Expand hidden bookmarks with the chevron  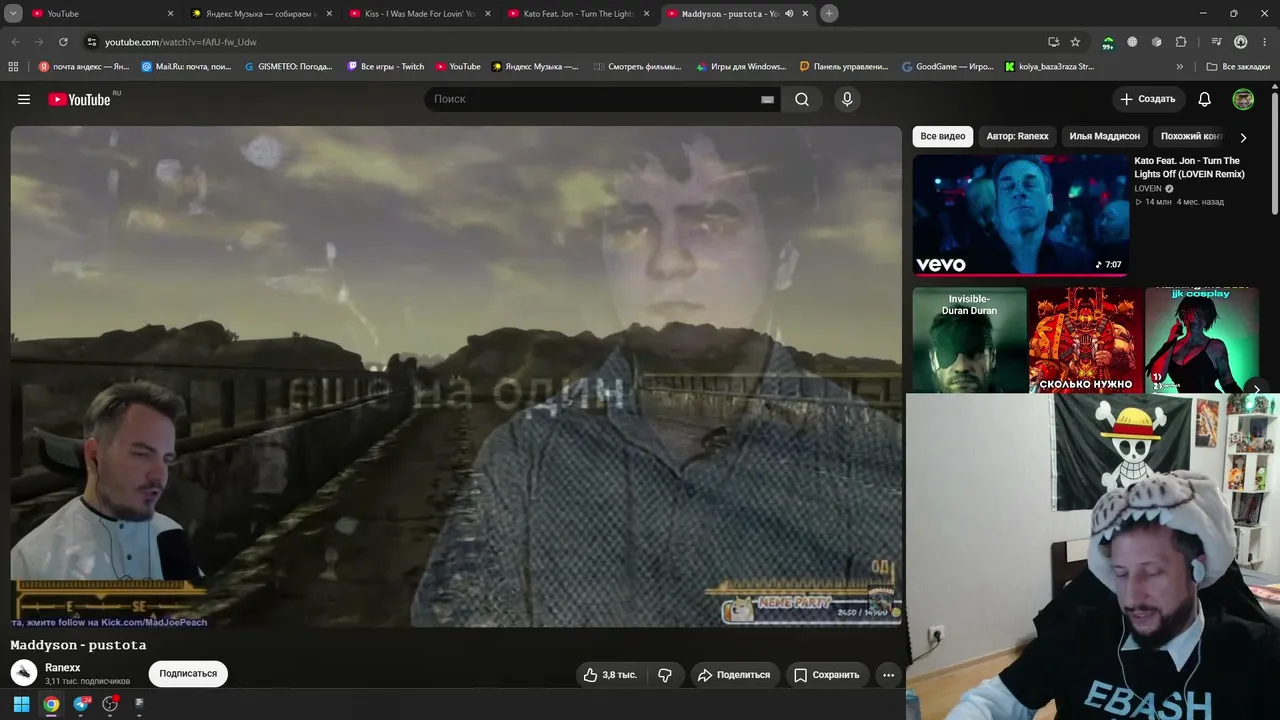point(1180,67)
